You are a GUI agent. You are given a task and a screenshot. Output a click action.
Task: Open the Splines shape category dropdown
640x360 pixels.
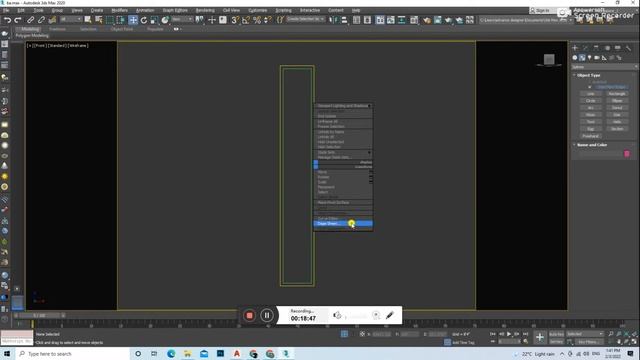604,67
